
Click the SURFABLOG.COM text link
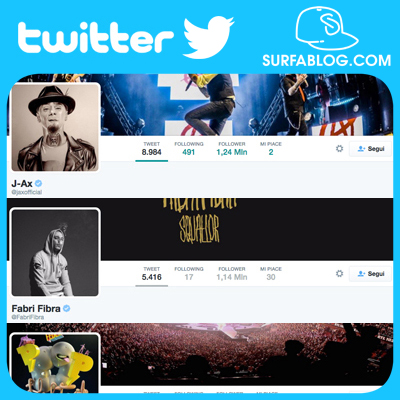(327, 61)
